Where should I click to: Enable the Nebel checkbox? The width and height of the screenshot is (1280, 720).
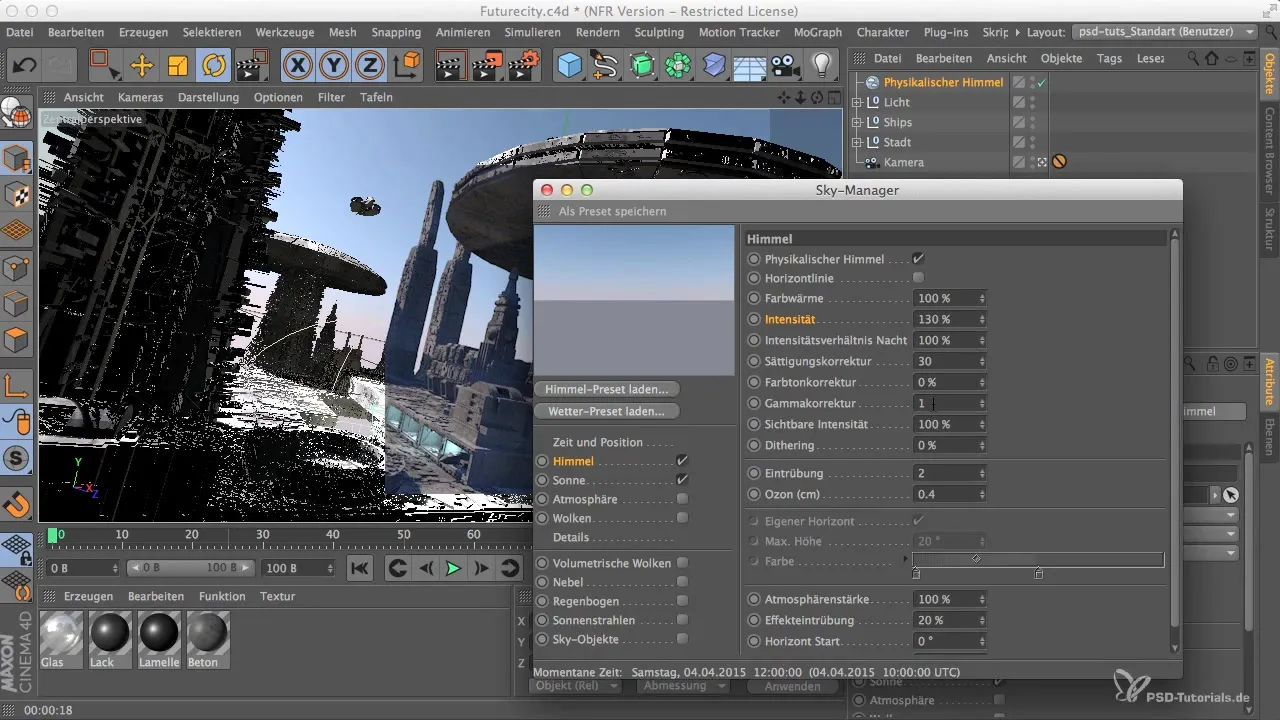[682, 582]
